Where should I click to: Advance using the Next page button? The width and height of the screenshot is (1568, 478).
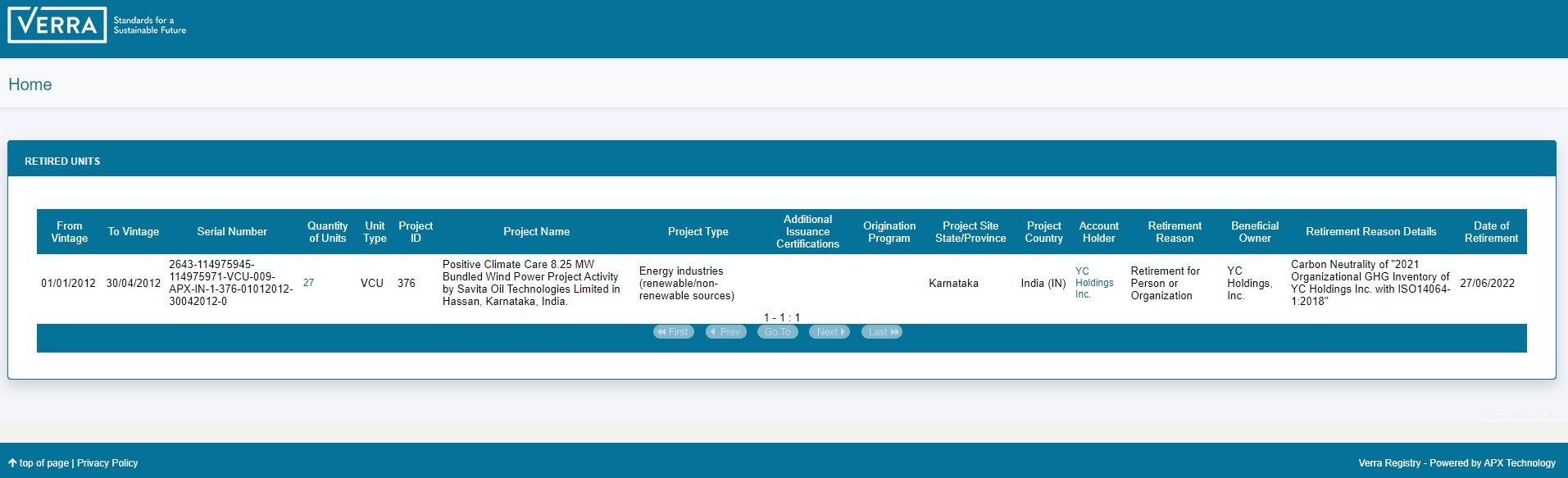tap(829, 332)
